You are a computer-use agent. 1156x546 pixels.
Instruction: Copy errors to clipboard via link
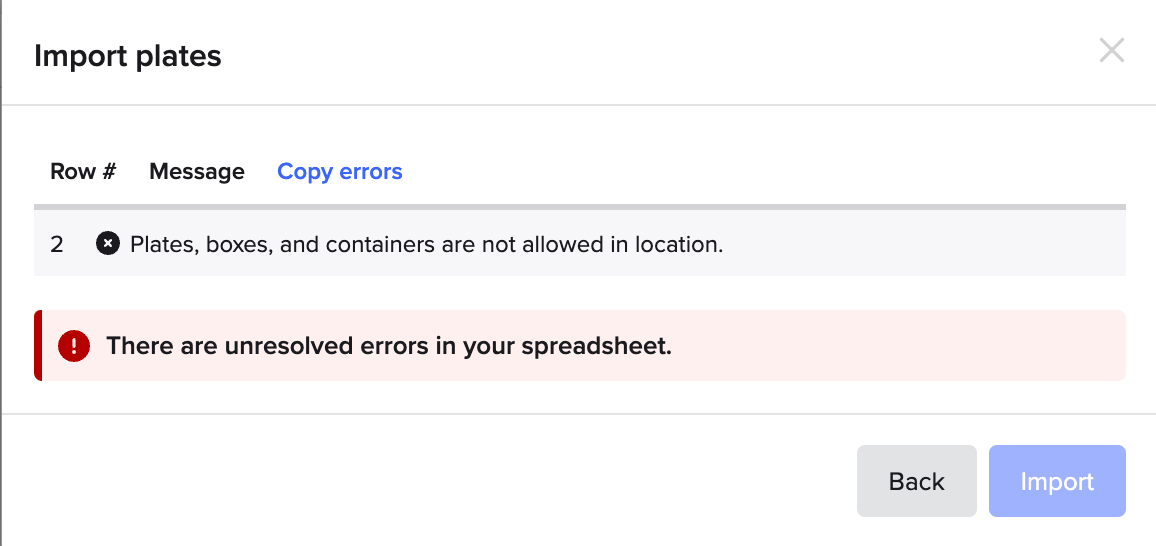pos(340,172)
